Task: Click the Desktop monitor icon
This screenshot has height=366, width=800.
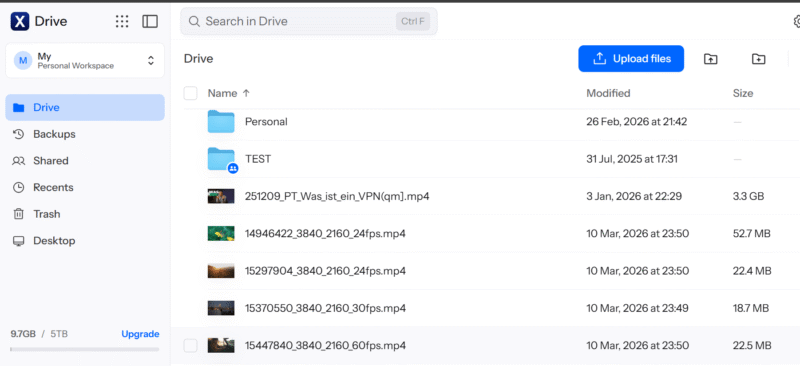Action: coord(18,240)
